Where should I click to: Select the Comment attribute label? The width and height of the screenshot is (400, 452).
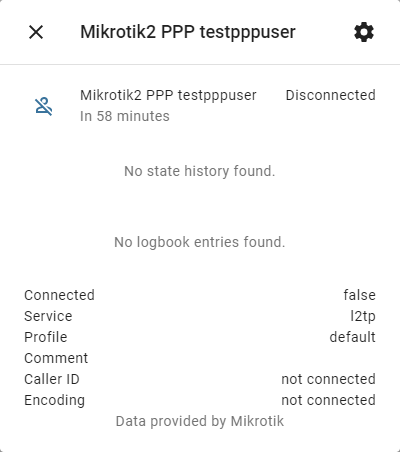click(x=56, y=358)
